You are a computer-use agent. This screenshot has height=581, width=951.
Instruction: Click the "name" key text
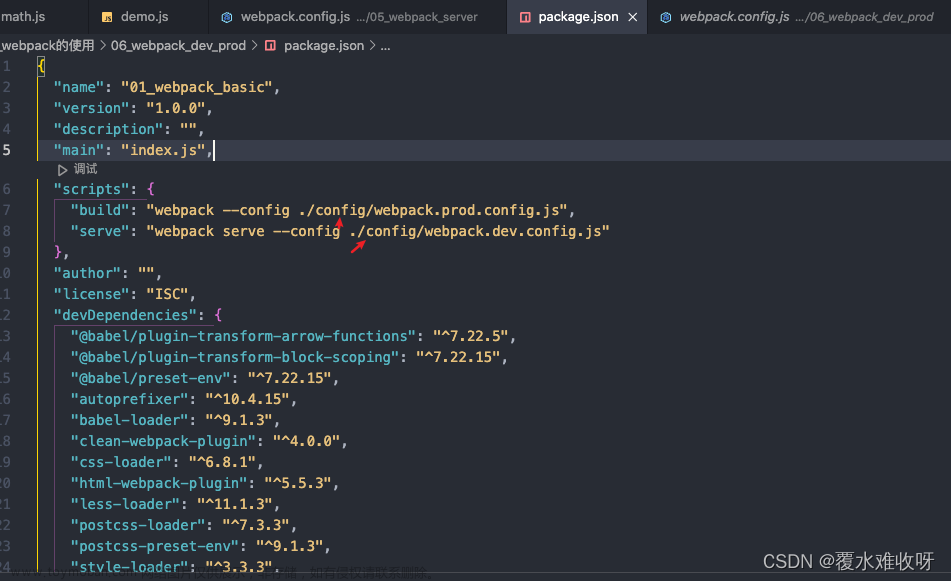pyautogui.click(x=79, y=87)
